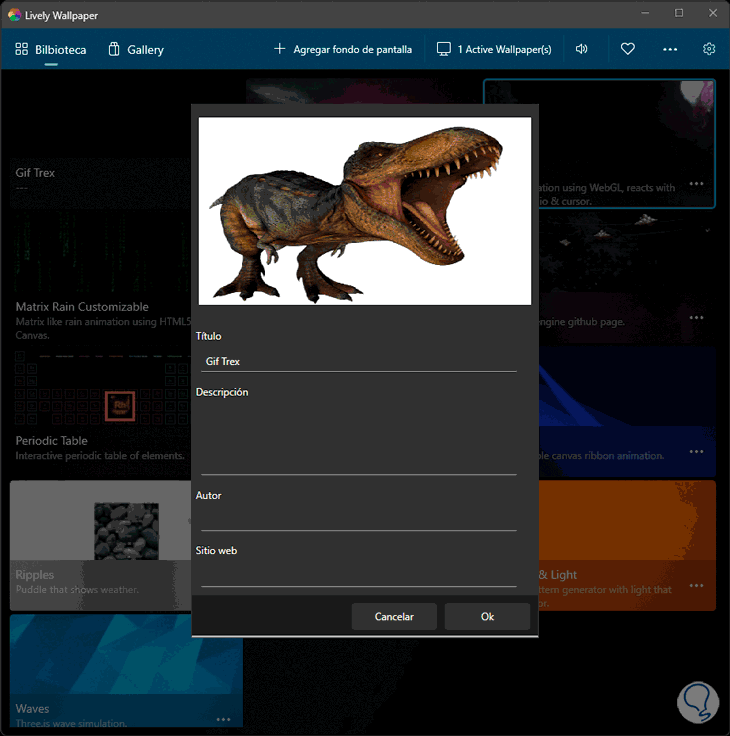Image resolution: width=730 pixels, height=736 pixels.
Task: Open three-dot menu on canvas ribbon card
Action: 696,452
